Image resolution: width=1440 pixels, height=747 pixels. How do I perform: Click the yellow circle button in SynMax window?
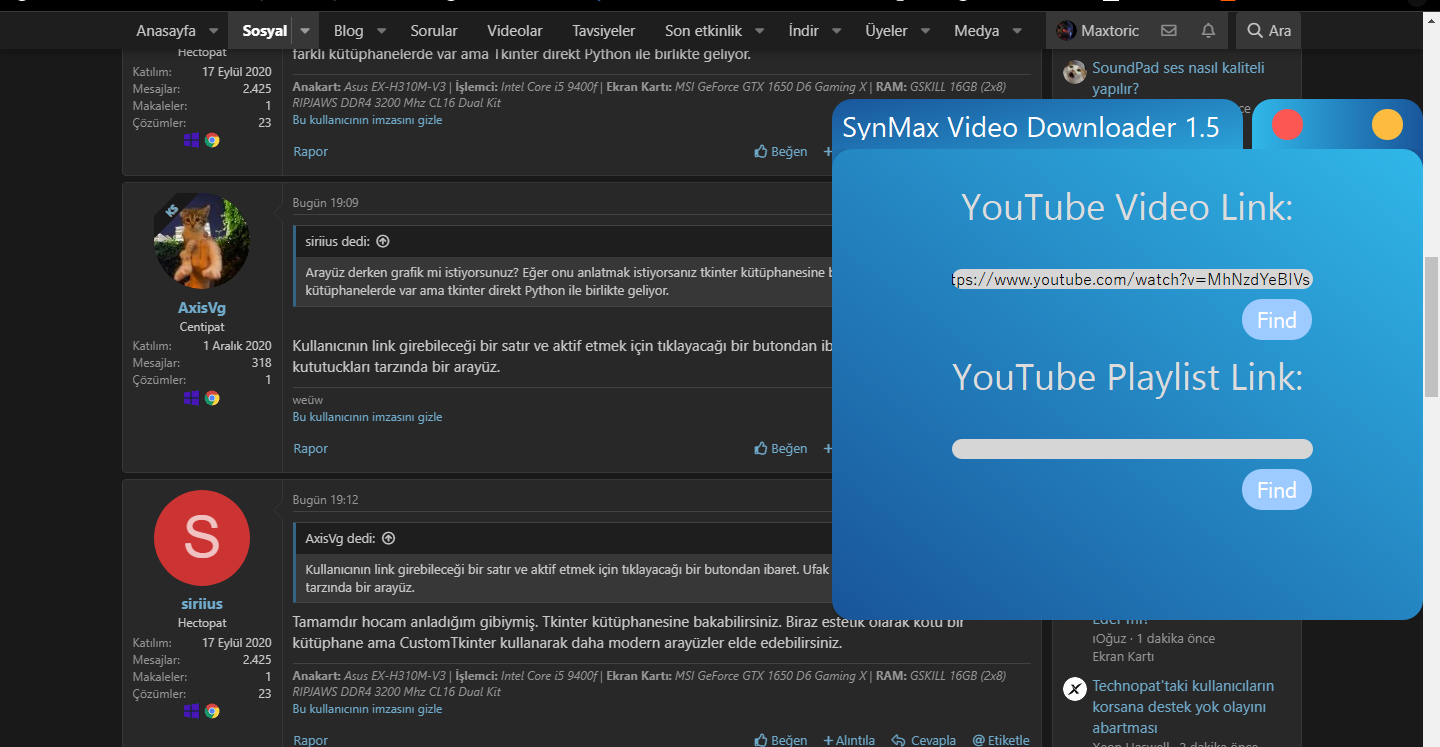(x=1387, y=125)
